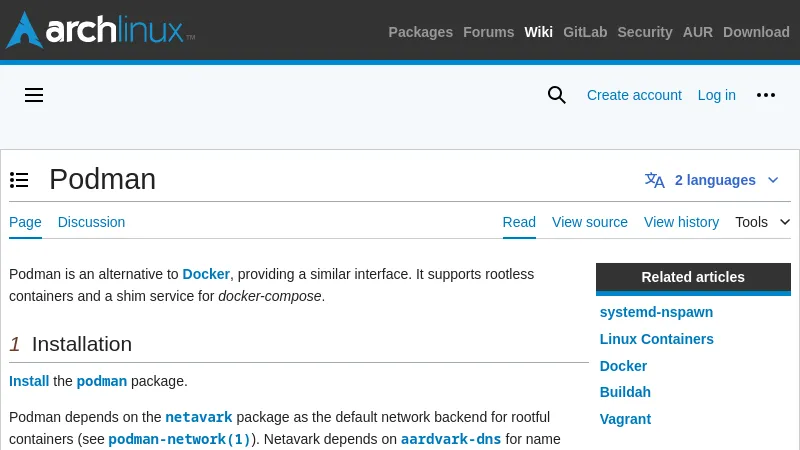Click the Create account link
Viewport: 800px width, 450px height.
point(634,95)
